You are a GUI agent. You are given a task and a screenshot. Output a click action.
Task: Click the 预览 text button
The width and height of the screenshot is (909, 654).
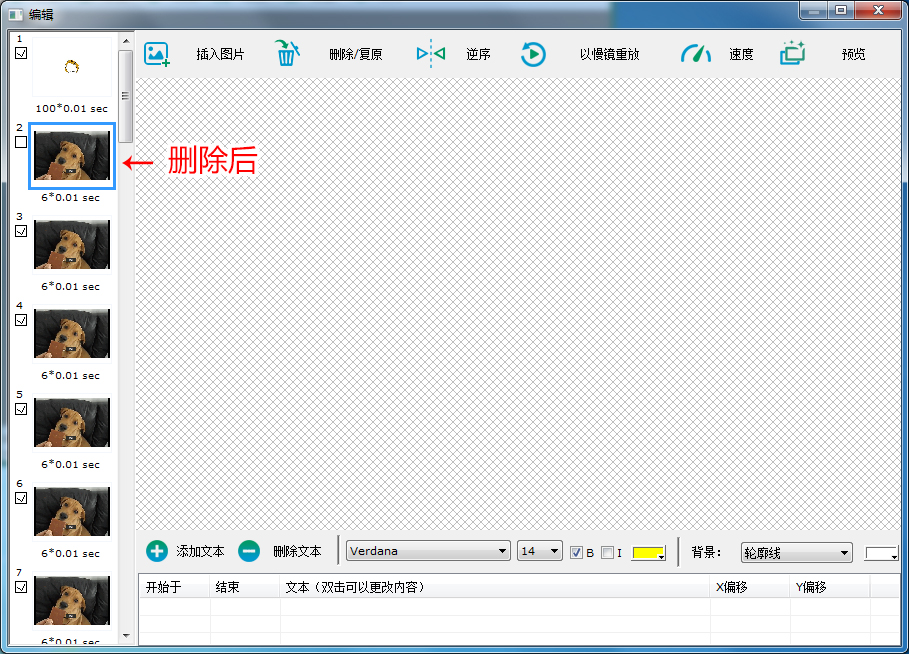pyautogui.click(x=853, y=54)
